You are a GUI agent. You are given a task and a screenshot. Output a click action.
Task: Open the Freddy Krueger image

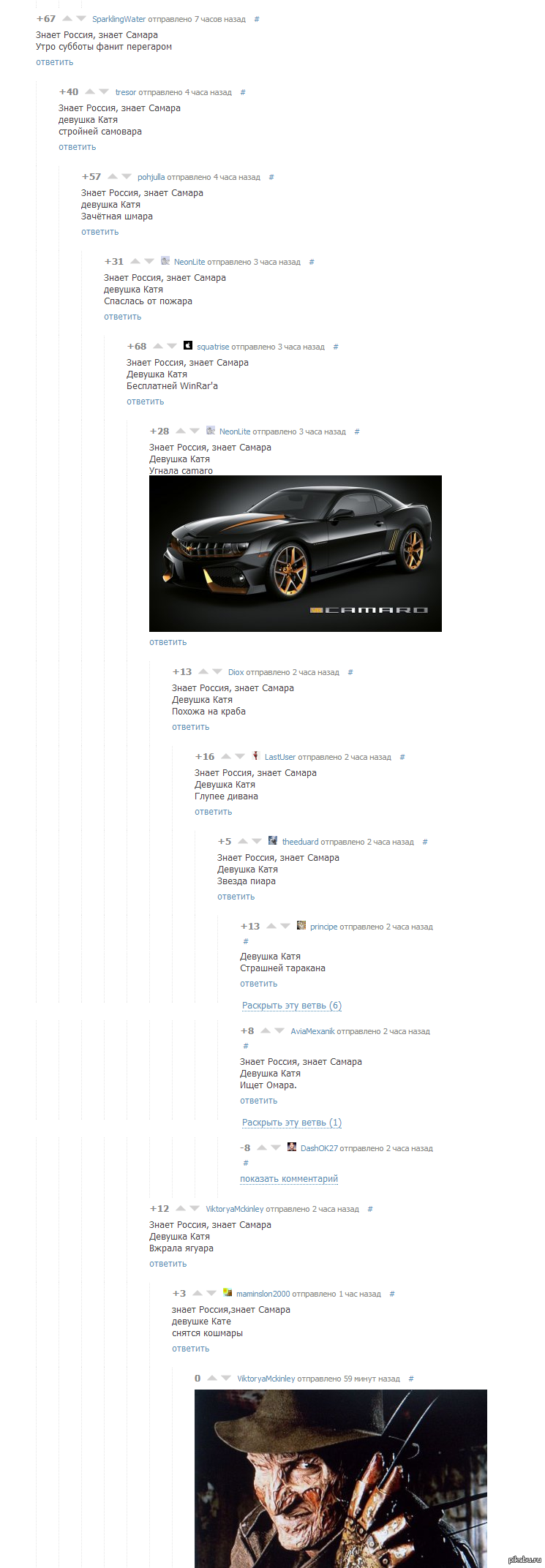[x=341, y=1478]
